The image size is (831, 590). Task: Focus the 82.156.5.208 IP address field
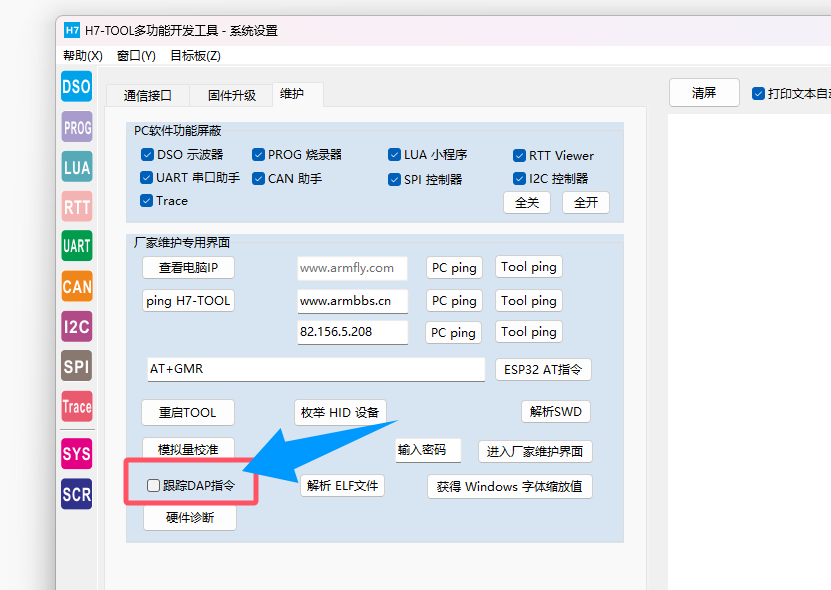click(x=352, y=332)
